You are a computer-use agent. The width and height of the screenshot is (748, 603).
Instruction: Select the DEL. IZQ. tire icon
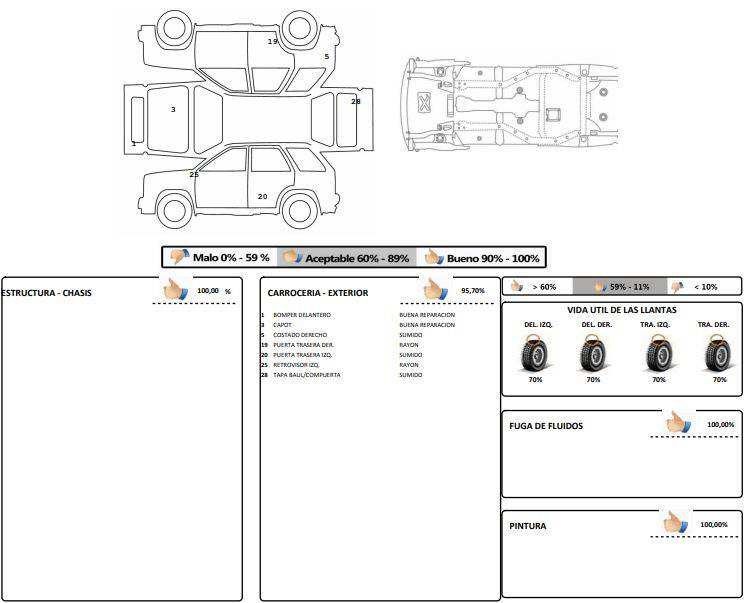coord(535,353)
